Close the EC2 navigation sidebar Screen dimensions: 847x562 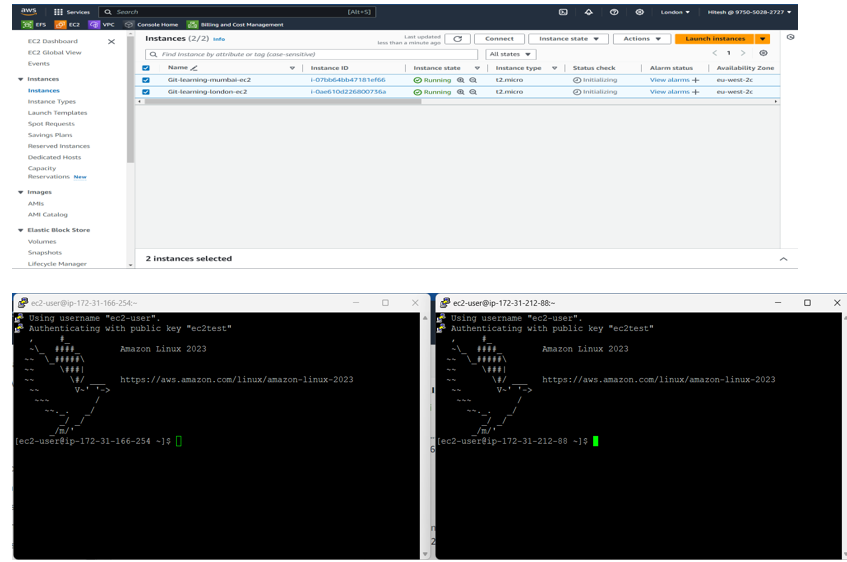click(111, 42)
